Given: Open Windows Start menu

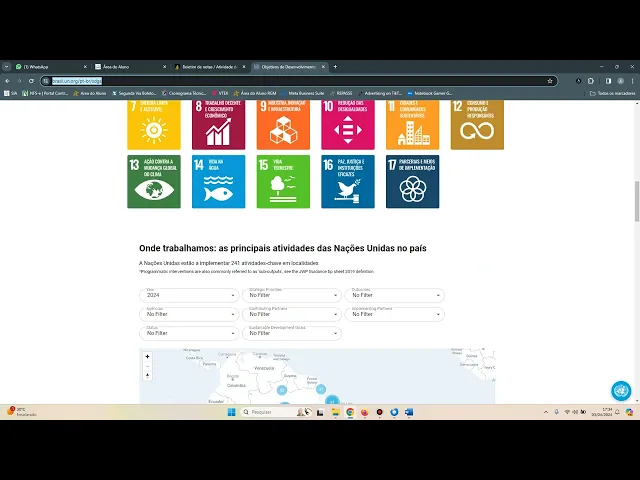Looking at the screenshot, I should point(231,412).
